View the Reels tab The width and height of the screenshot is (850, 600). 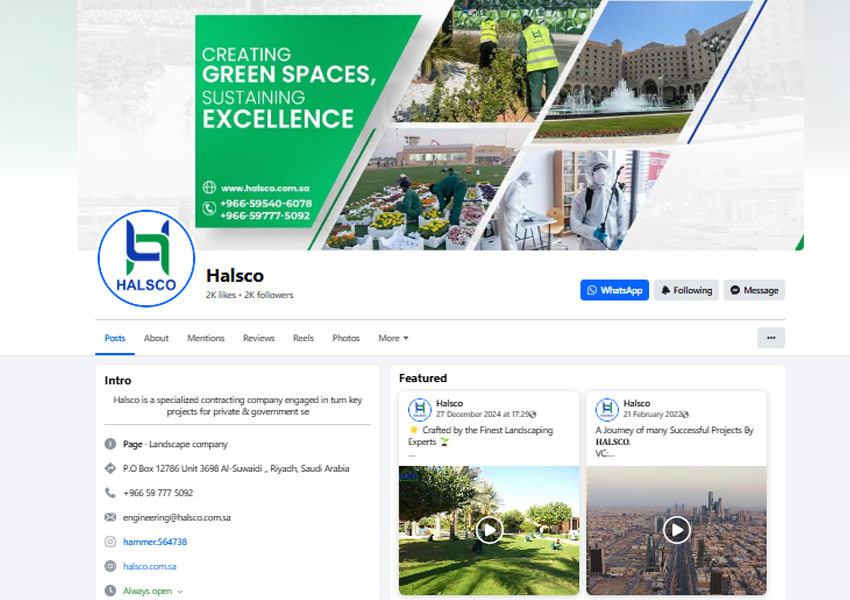coord(303,338)
